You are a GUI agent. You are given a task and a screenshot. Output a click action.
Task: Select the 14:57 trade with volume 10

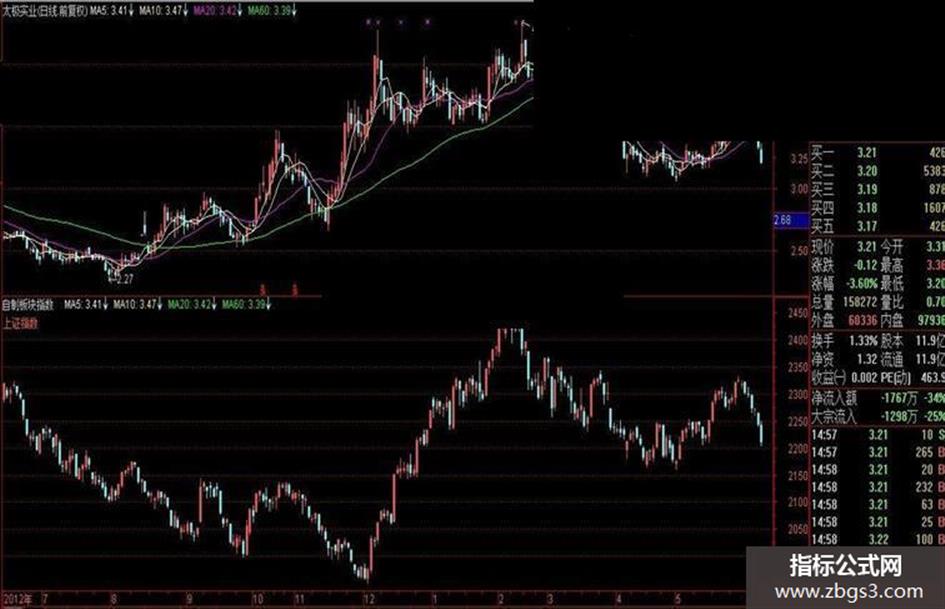[x=878, y=435]
